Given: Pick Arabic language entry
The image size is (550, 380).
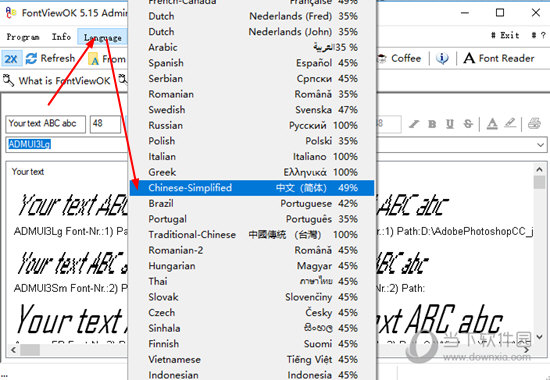Looking at the screenshot, I should click(x=252, y=47).
